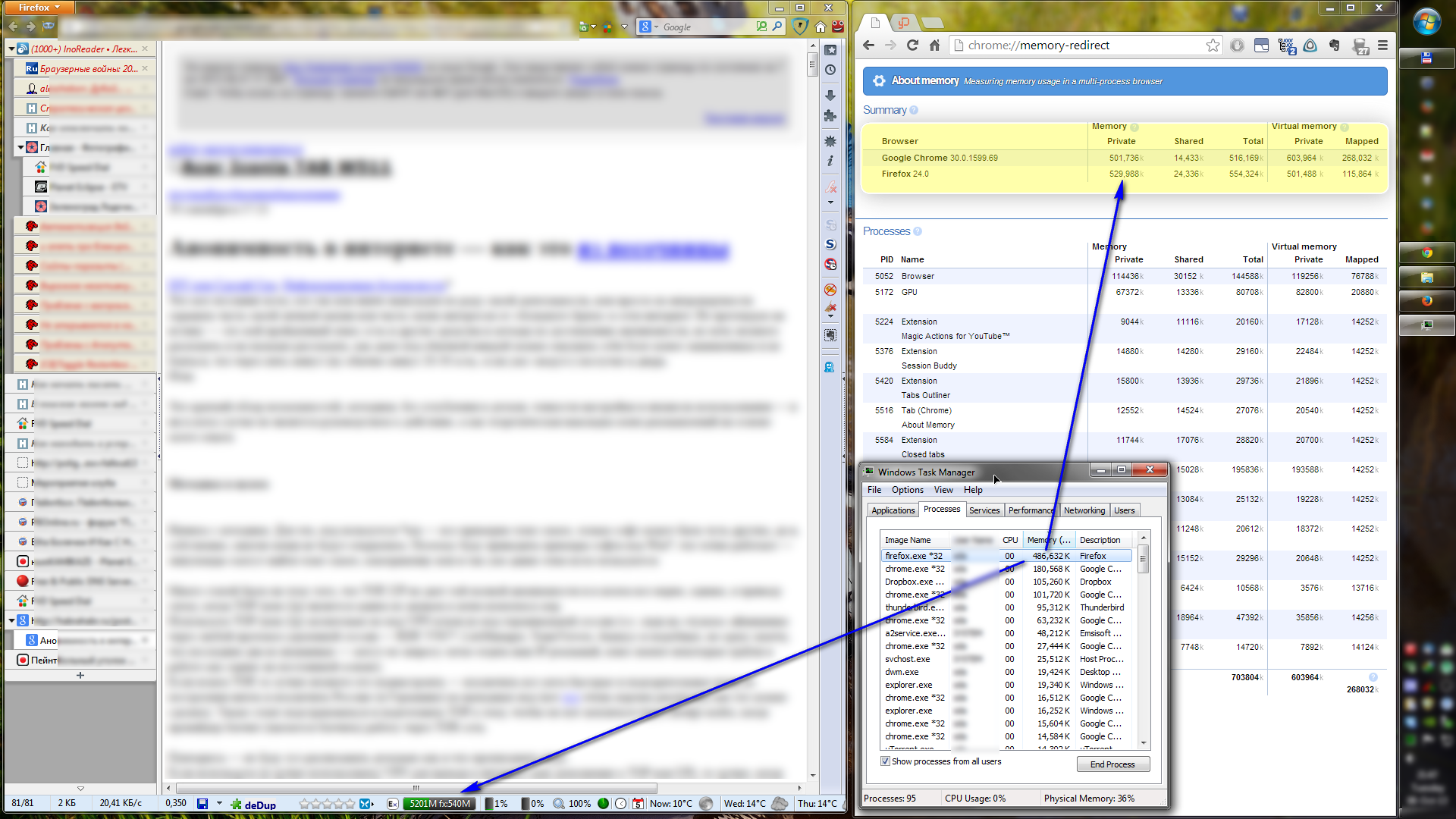Click deDup status bar button

(x=253, y=805)
